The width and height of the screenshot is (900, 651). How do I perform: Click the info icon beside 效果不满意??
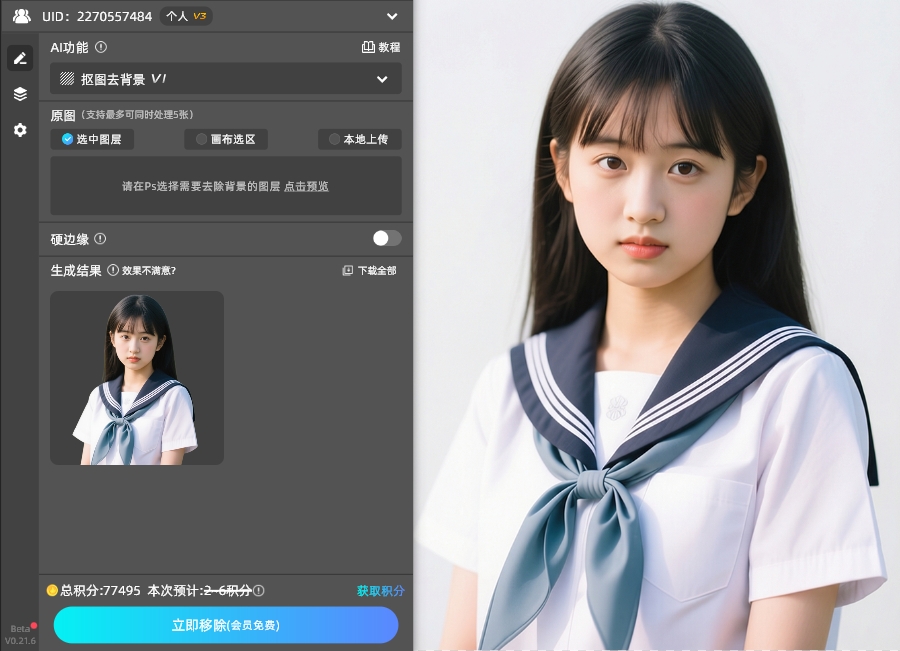pos(113,270)
